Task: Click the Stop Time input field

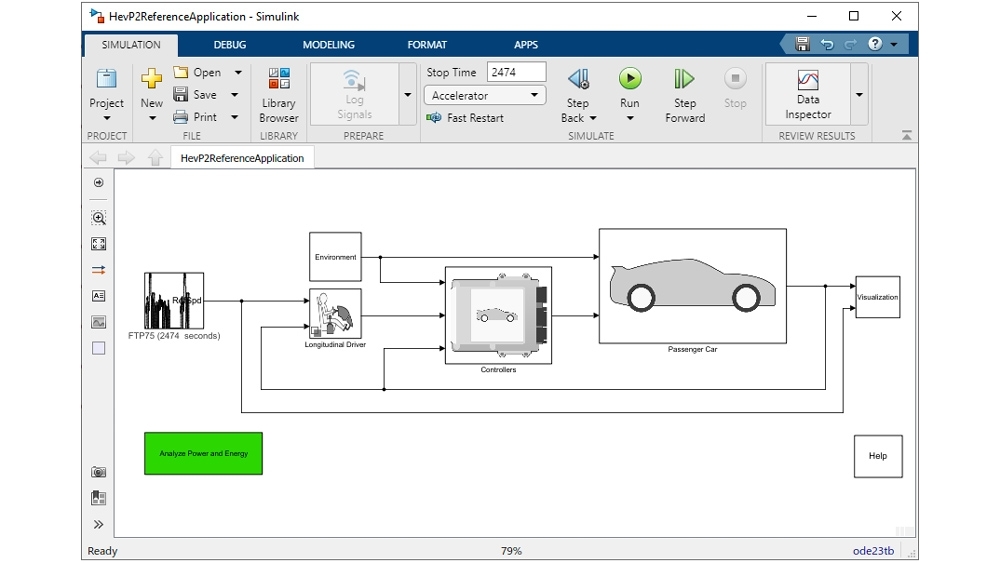Action: click(516, 72)
